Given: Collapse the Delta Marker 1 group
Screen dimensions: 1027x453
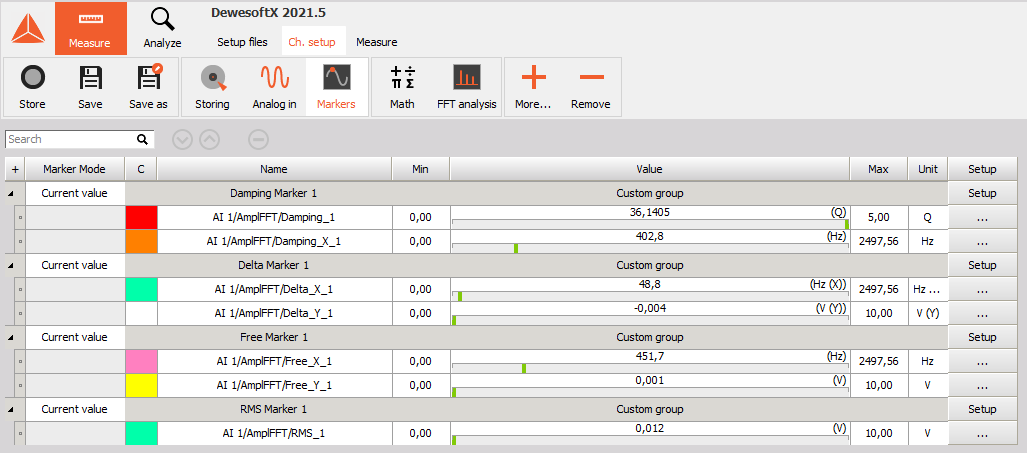Looking at the screenshot, I should [10, 266].
